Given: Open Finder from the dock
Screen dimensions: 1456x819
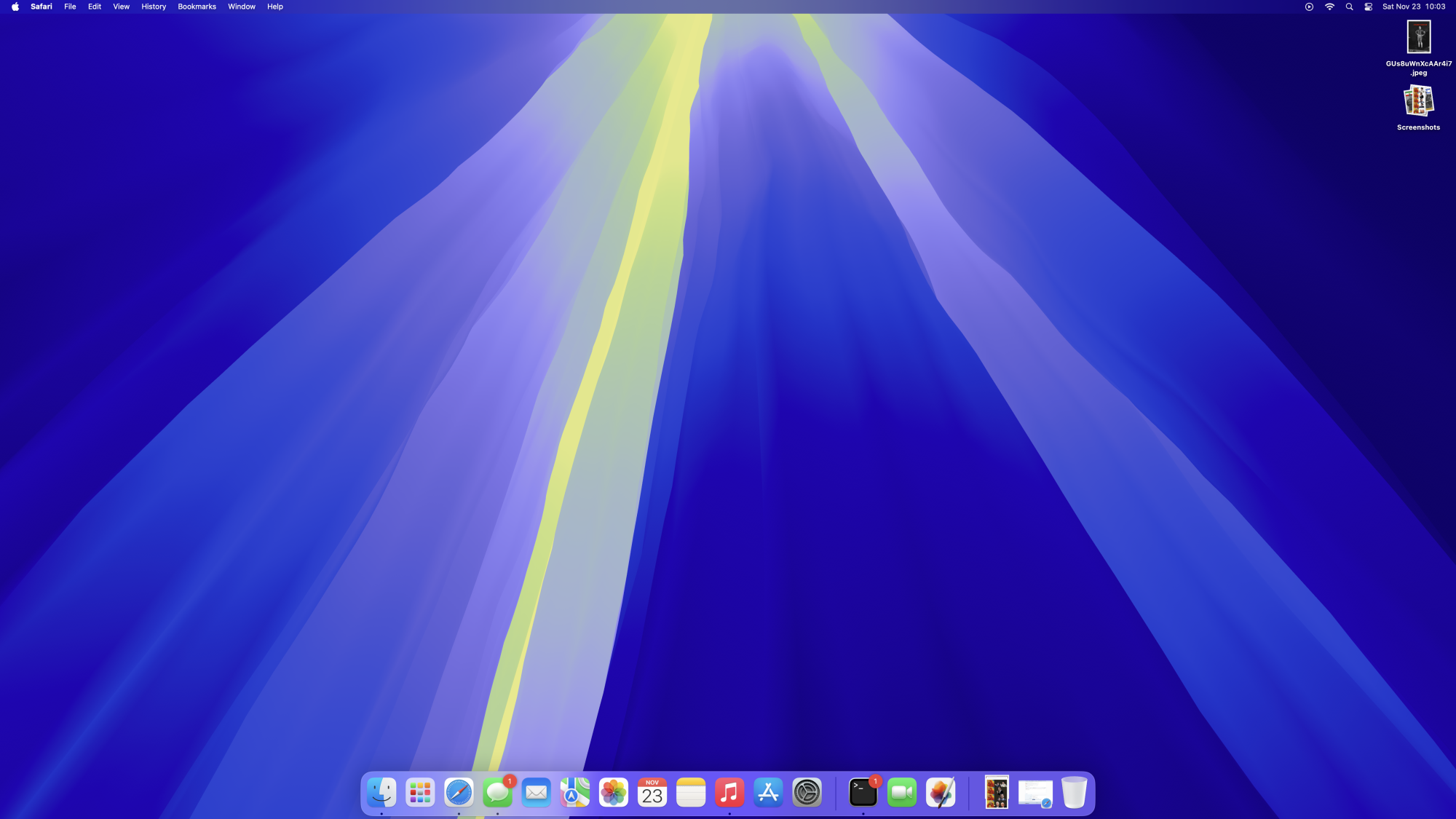Looking at the screenshot, I should [381, 793].
